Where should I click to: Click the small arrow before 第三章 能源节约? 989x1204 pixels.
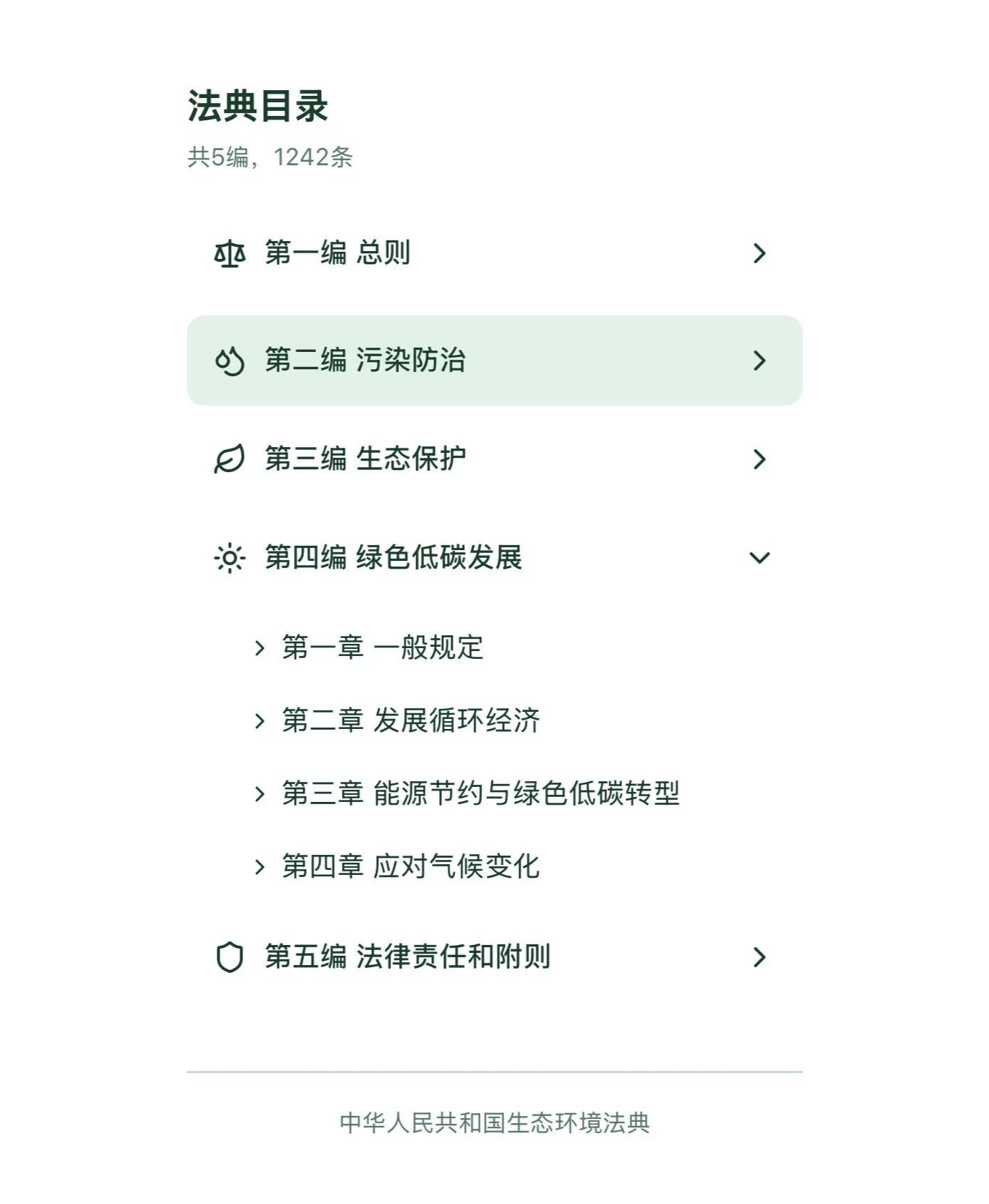[x=260, y=794]
